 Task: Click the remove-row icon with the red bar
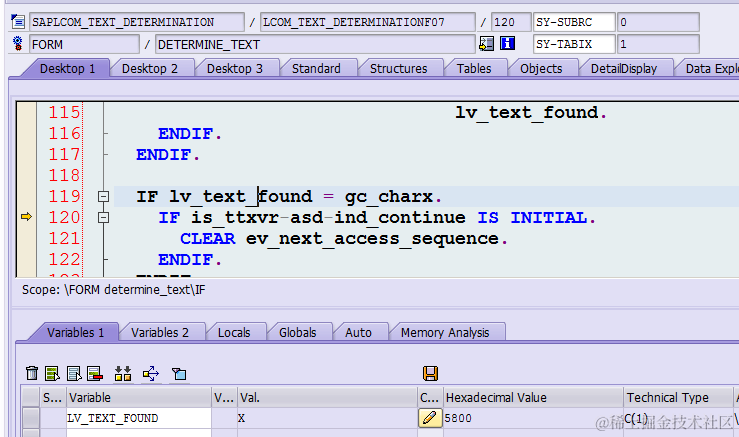[95, 373]
